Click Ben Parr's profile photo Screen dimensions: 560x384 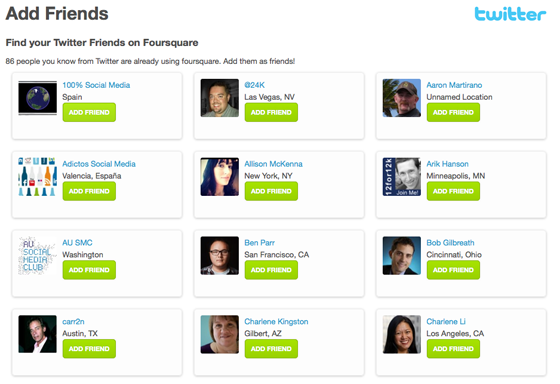(x=220, y=255)
